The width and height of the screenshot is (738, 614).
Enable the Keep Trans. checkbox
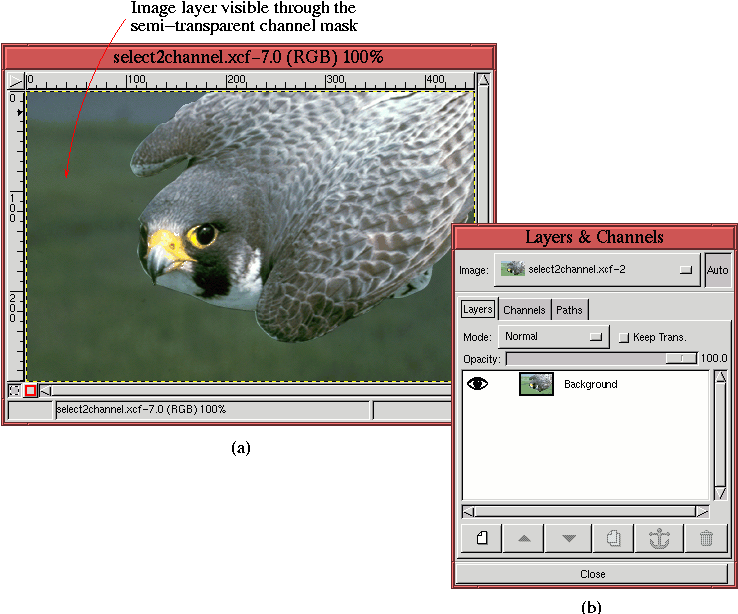(x=624, y=337)
